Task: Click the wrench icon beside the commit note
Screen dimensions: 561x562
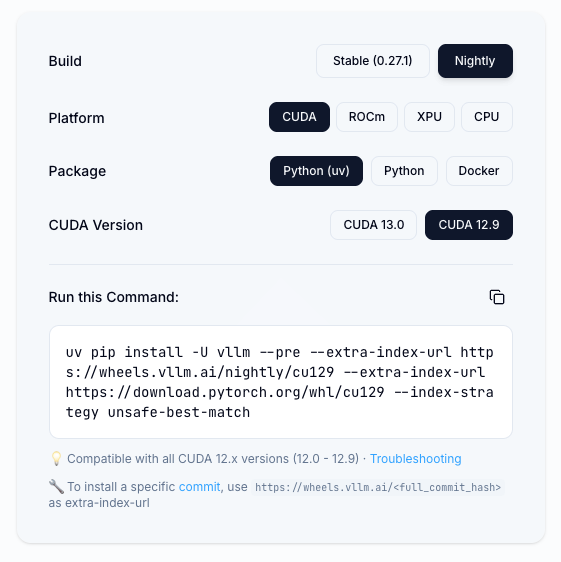Action: click(x=56, y=487)
